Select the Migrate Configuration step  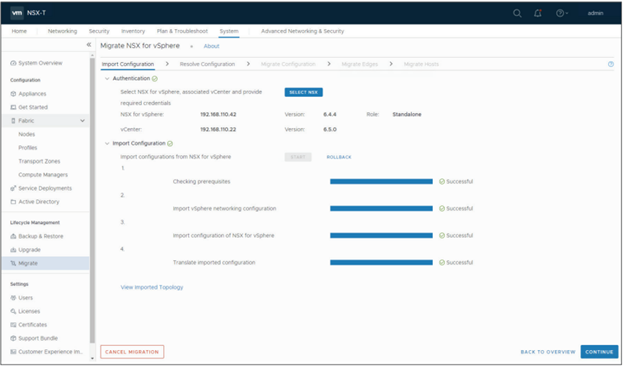click(288, 64)
